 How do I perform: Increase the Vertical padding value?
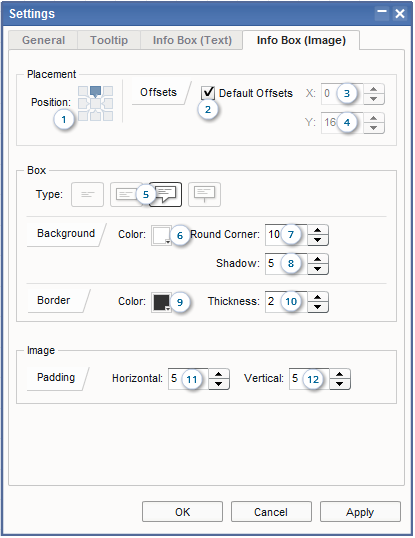point(340,374)
